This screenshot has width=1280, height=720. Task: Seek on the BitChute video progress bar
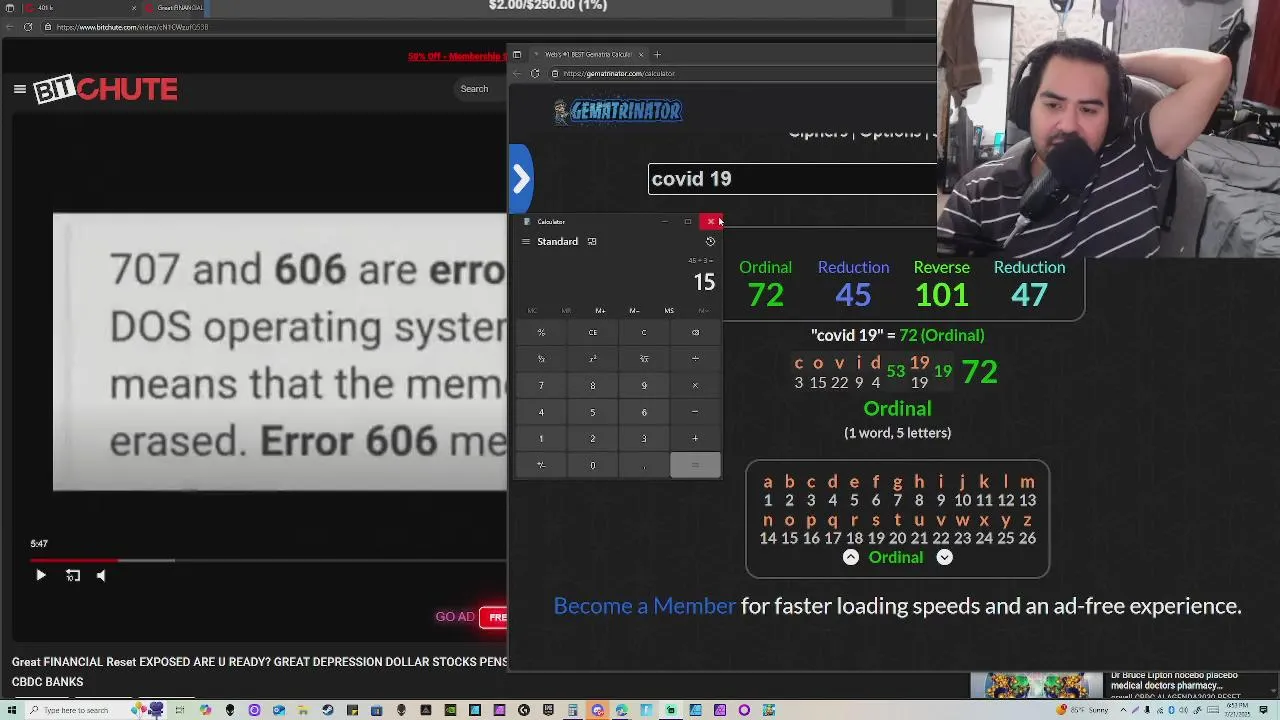coord(270,560)
